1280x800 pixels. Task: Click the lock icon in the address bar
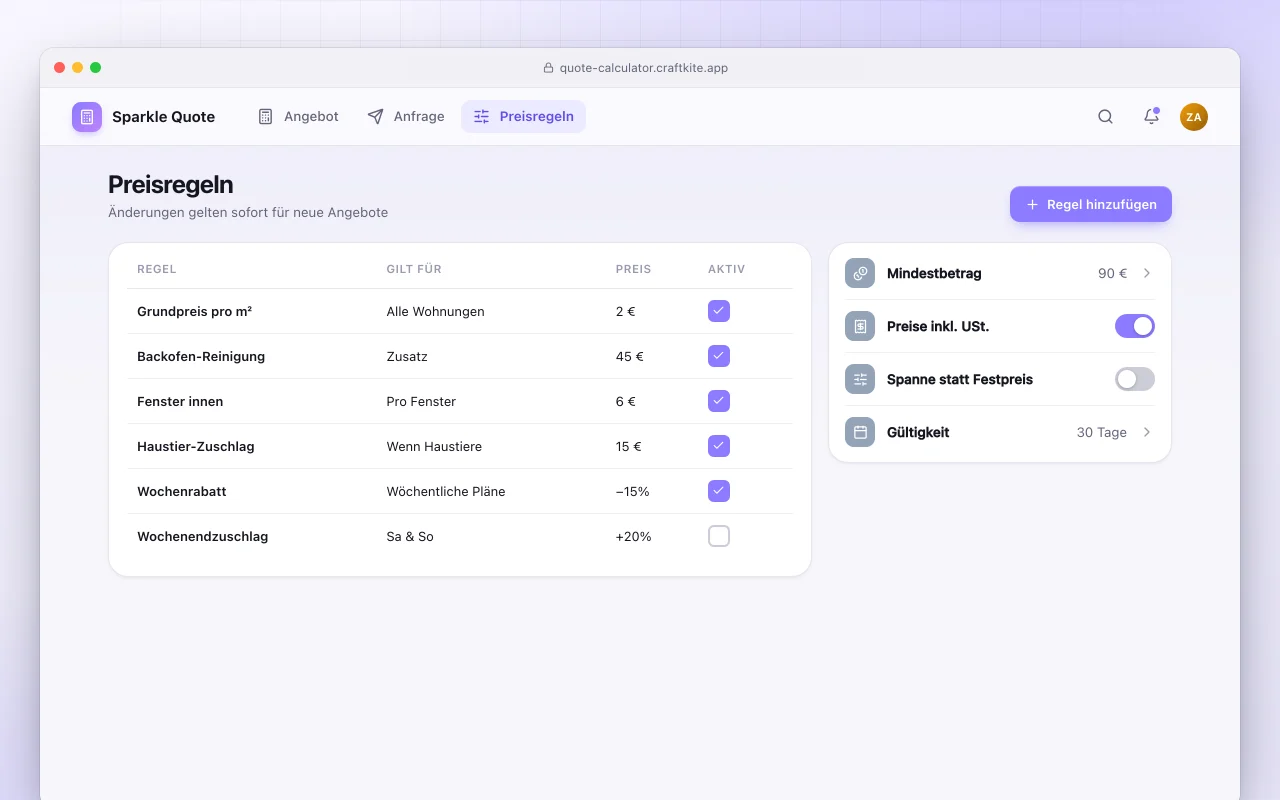coord(548,68)
